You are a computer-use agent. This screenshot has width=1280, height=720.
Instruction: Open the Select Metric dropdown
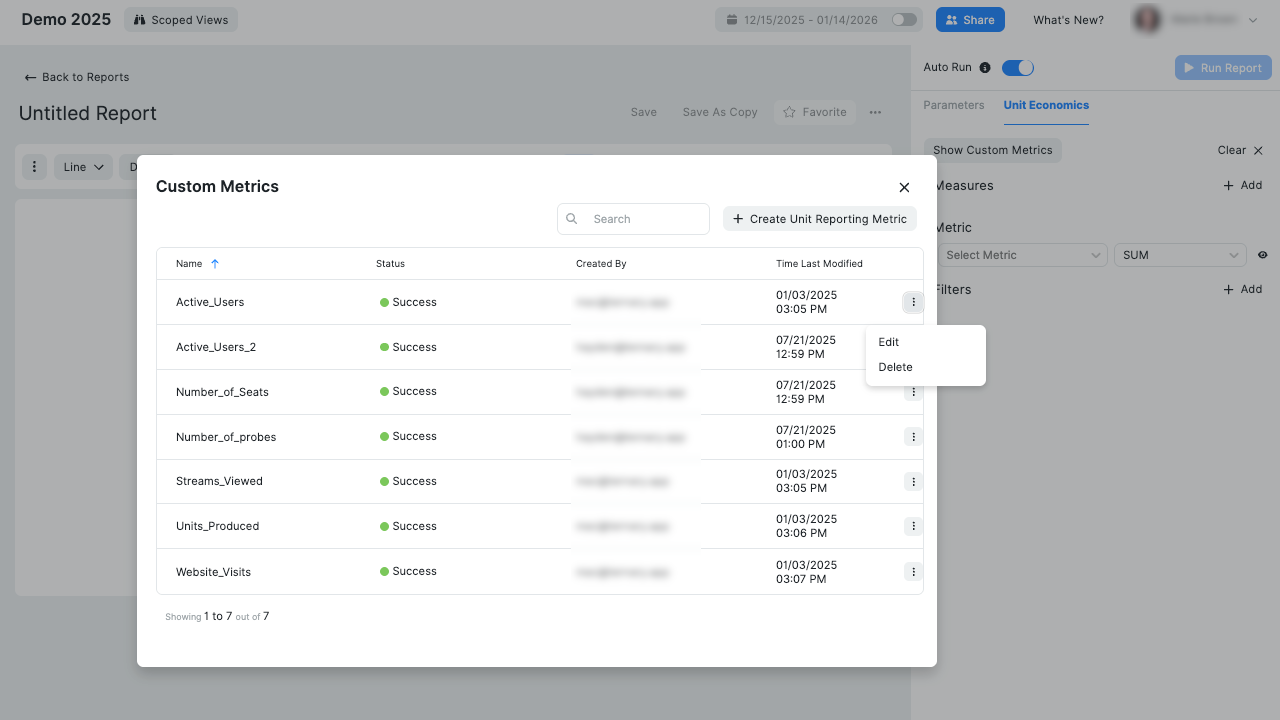(x=1021, y=254)
